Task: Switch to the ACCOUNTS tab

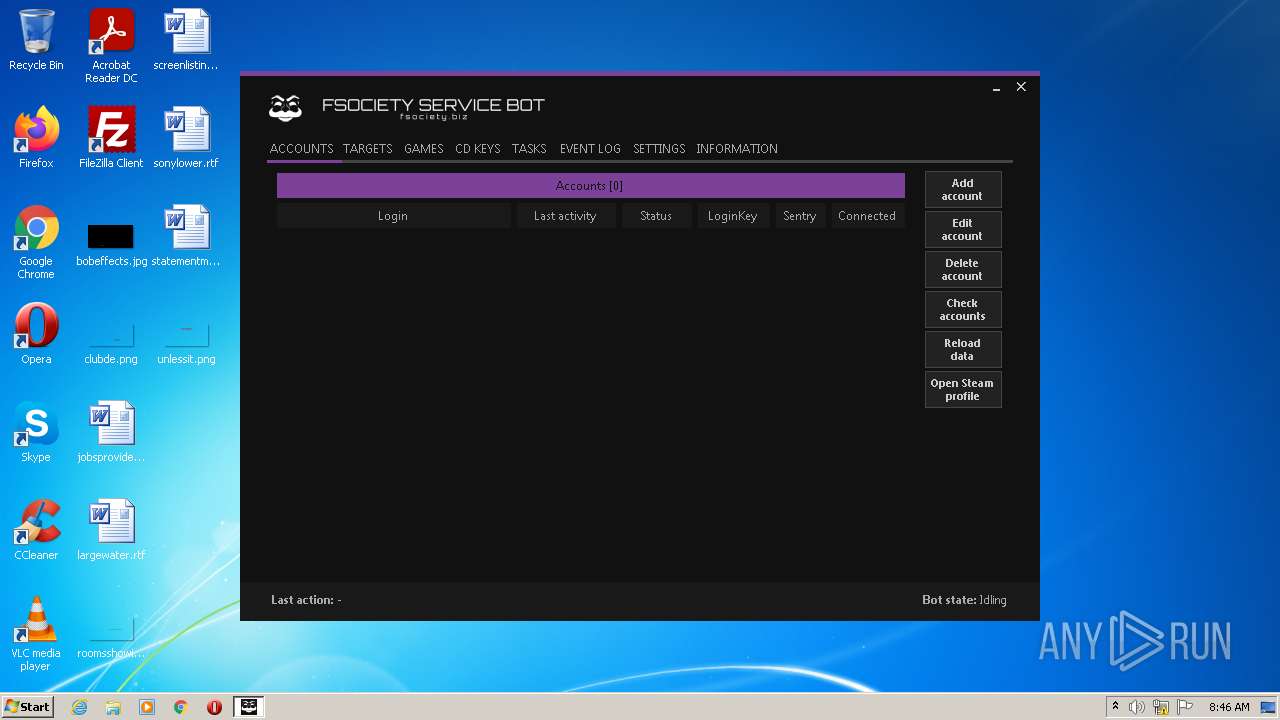Action: (x=301, y=149)
